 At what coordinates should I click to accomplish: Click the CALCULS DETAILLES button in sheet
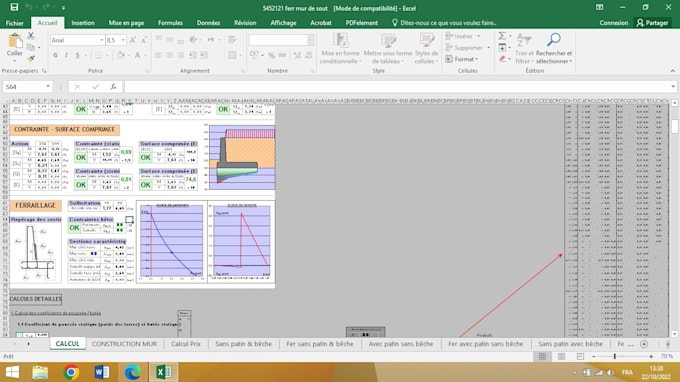tap(36, 299)
